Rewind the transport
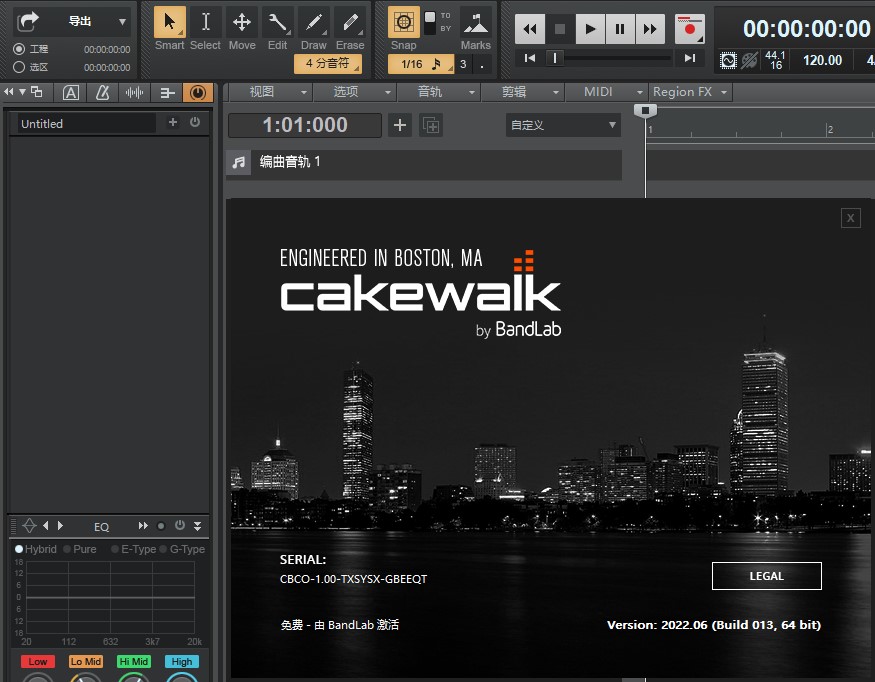The width and height of the screenshot is (875, 682). (530, 29)
